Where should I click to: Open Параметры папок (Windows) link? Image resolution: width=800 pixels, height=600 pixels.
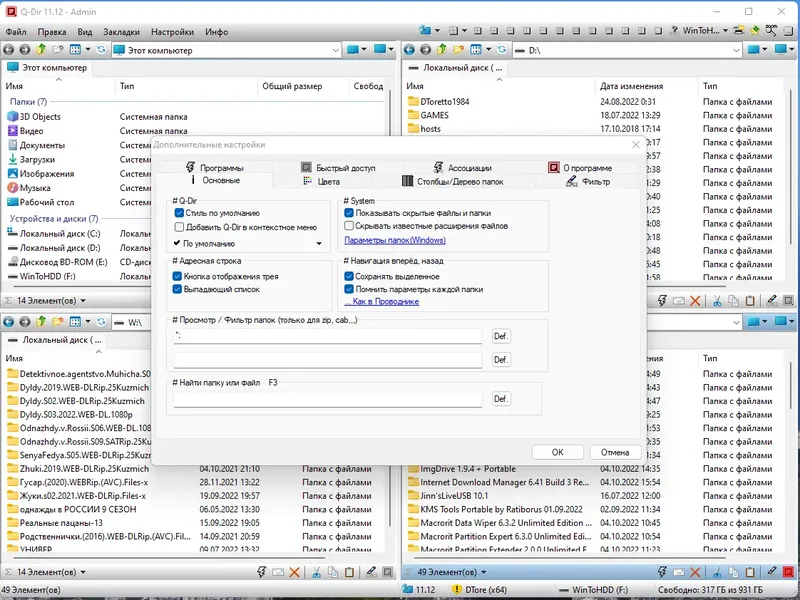point(395,240)
